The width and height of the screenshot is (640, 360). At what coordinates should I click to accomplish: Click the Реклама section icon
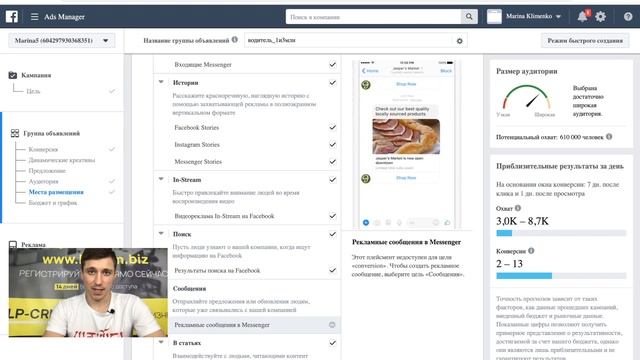click(x=13, y=244)
